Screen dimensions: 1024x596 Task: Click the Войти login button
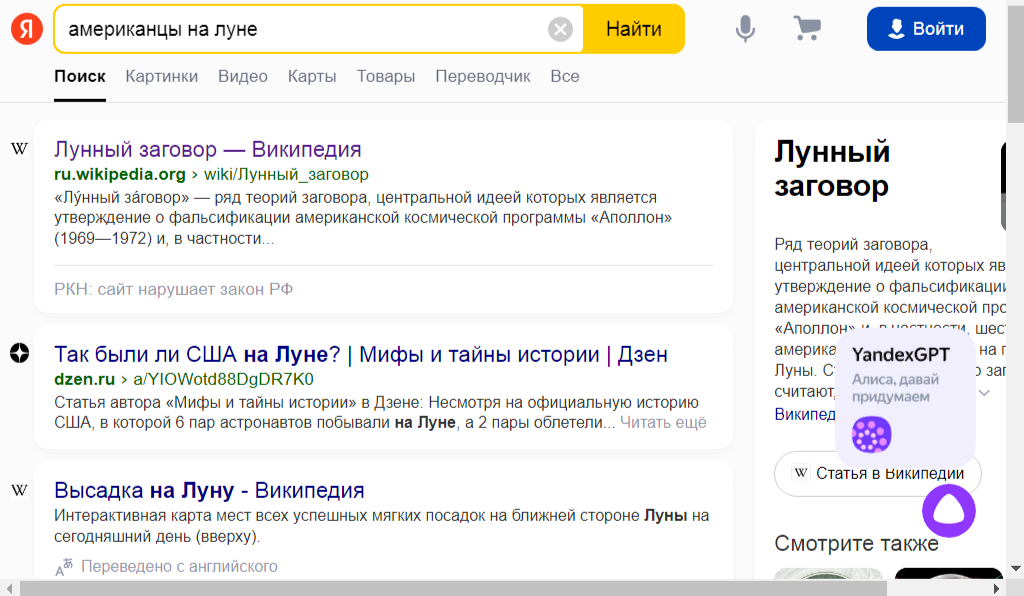[926, 29]
